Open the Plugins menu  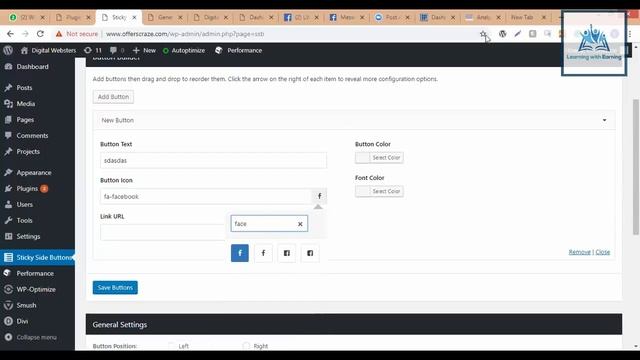27,189
